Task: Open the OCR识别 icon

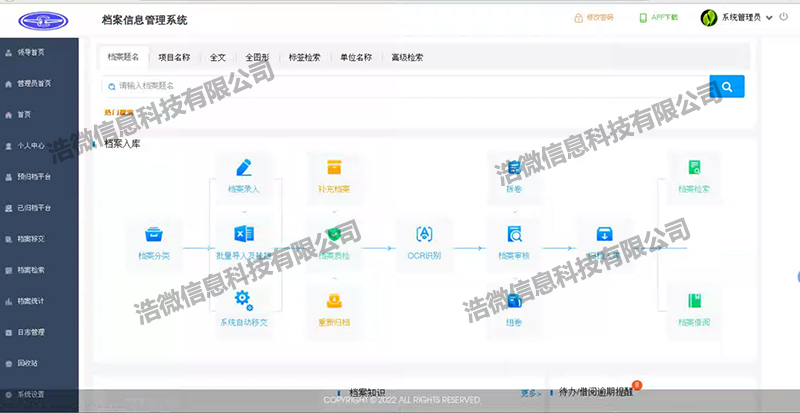Action: [424, 234]
